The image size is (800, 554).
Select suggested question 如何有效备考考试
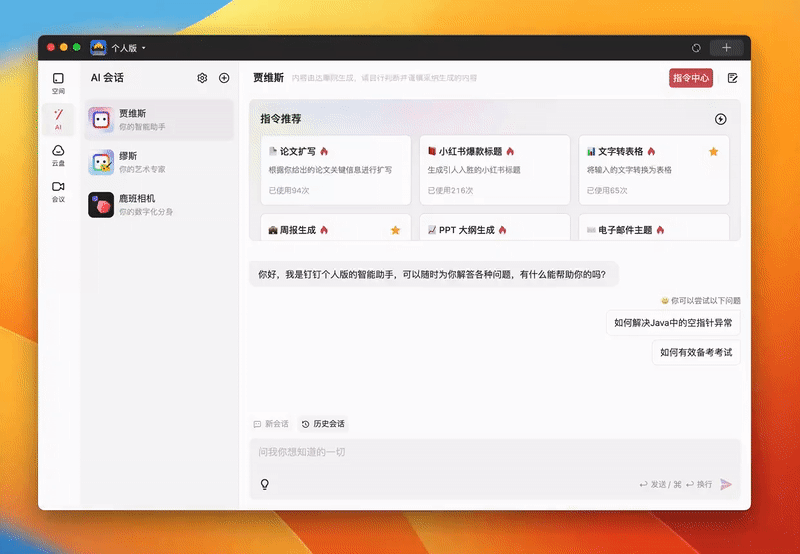pyautogui.click(x=696, y=352)
